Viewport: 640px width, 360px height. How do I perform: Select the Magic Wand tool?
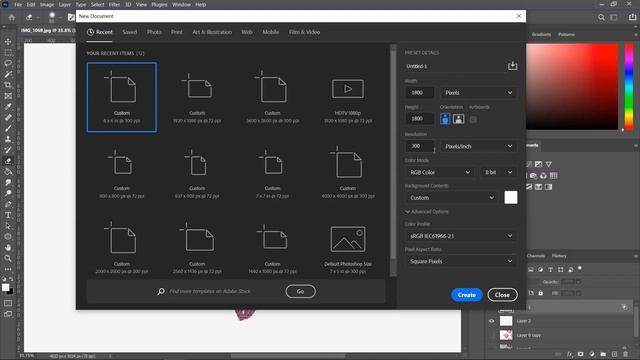8,74
